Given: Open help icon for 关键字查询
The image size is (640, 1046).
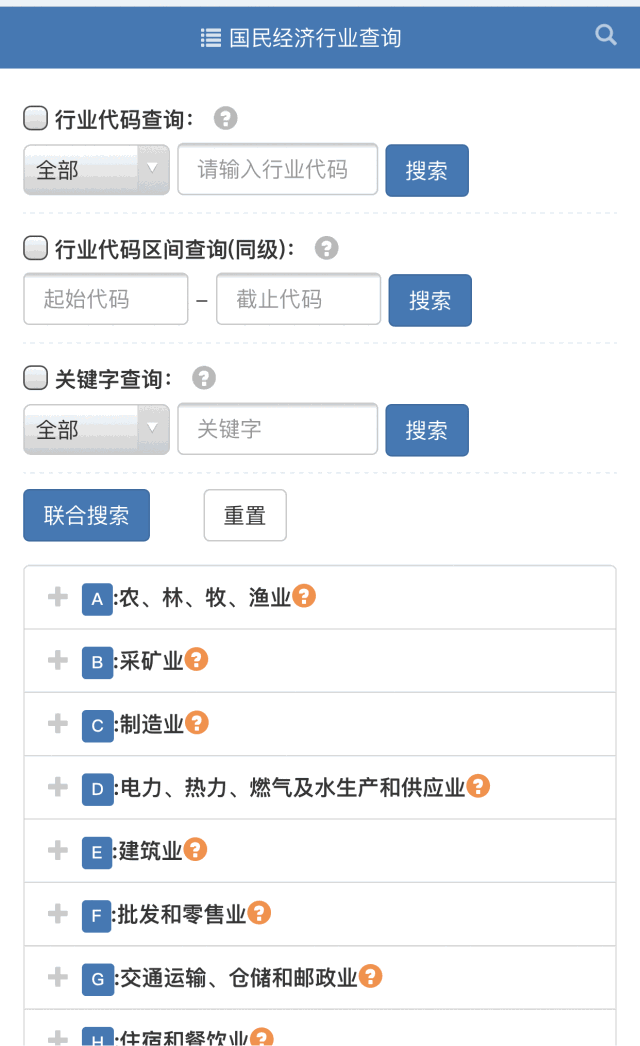Looking at the screenshot, I should point(204,378).
